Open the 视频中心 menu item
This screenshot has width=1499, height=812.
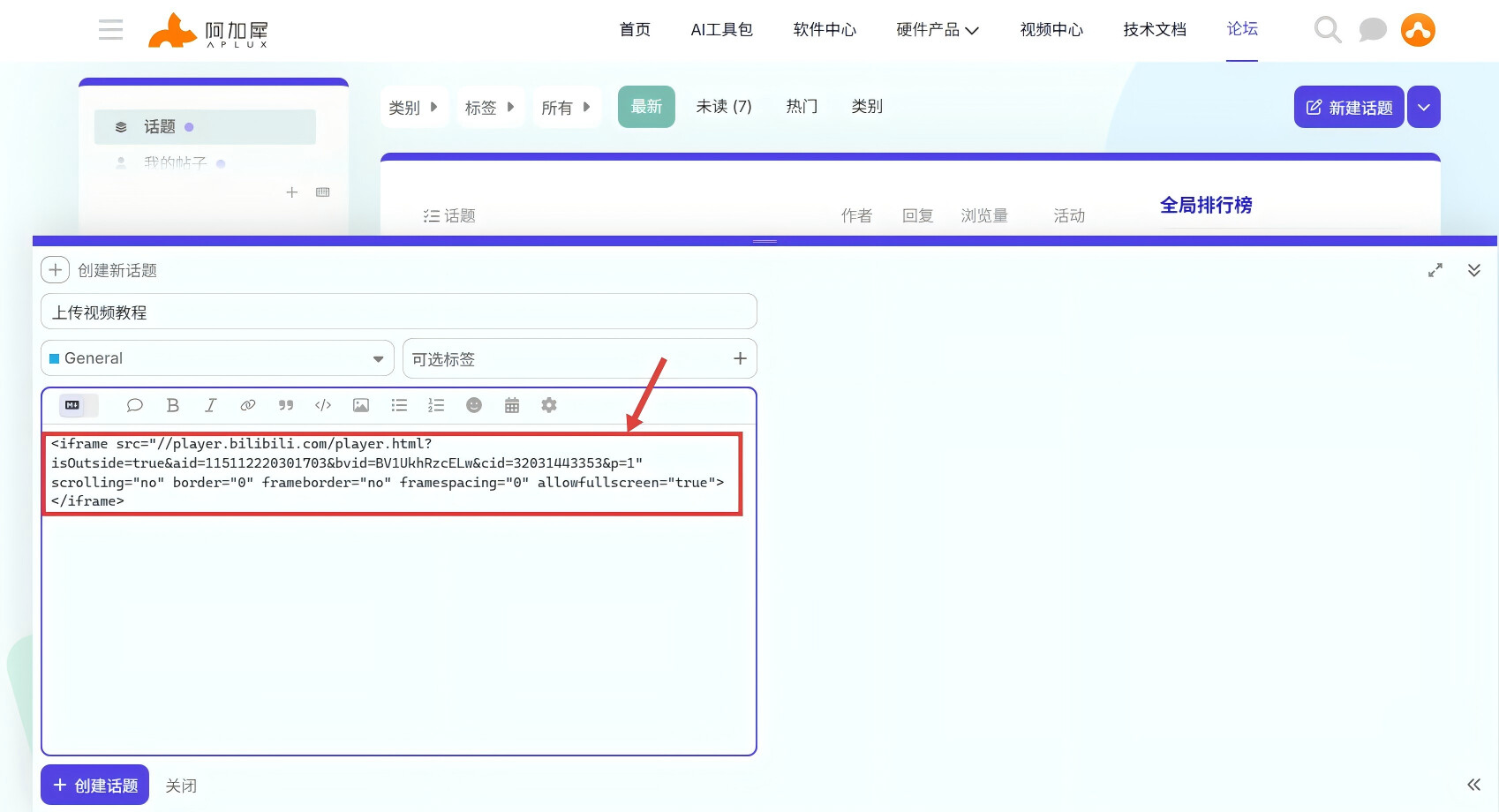coord(1051,30)
